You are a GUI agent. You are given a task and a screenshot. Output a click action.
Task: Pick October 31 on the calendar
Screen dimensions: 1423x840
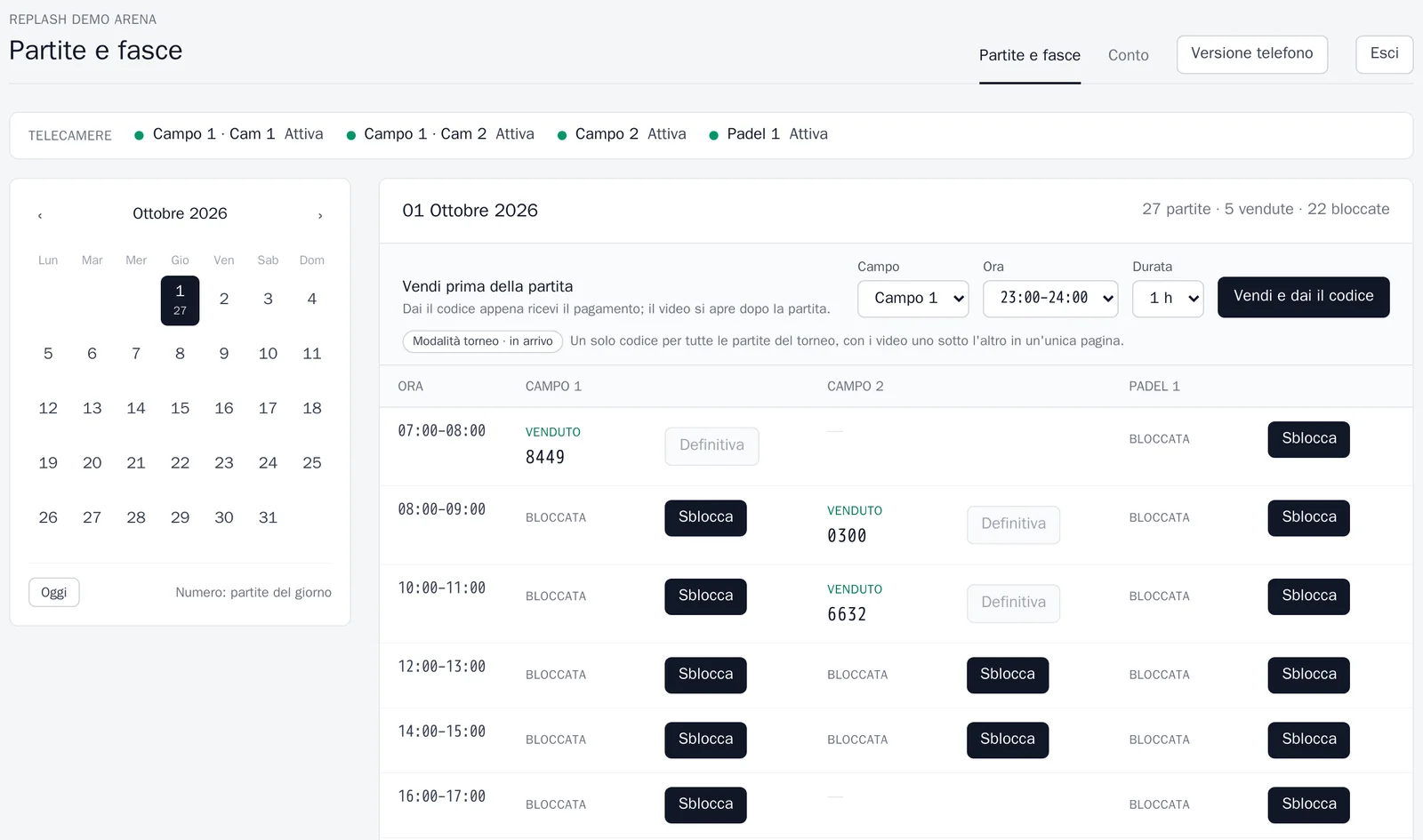click(x=268, y=518)
